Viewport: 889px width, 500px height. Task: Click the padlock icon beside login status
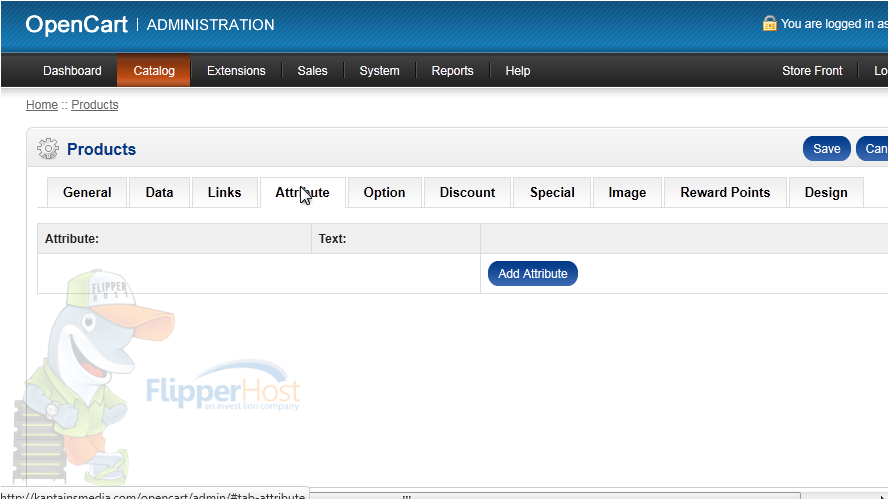pos(769,23)
